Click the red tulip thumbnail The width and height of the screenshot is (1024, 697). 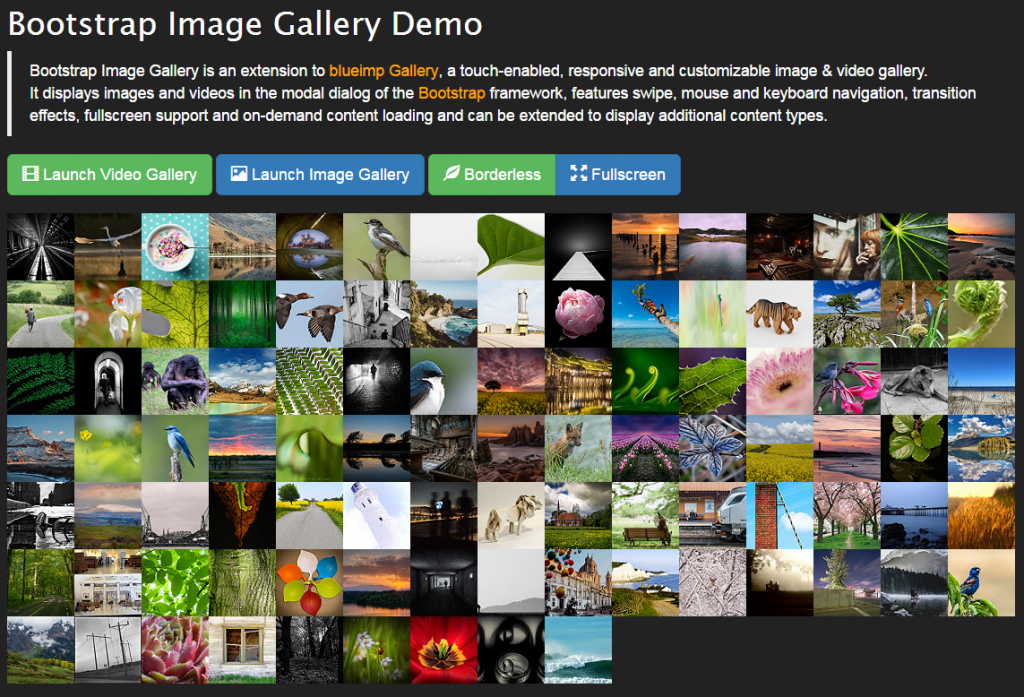pyautogui.click(x=444, y=650)
